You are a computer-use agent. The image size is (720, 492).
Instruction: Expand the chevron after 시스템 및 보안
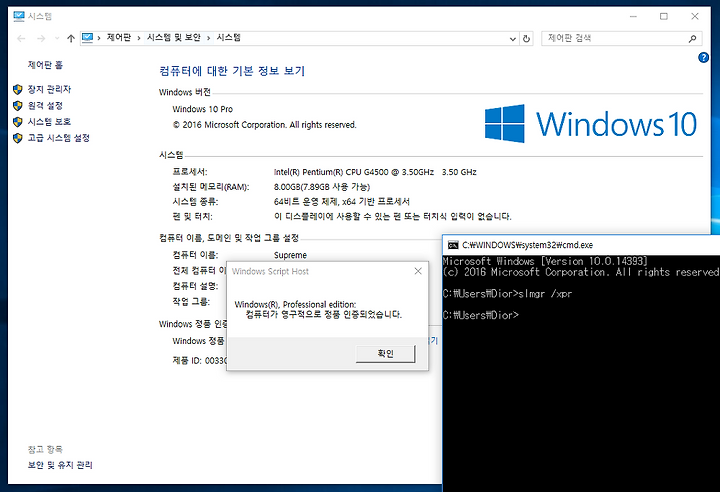point(208,38)
